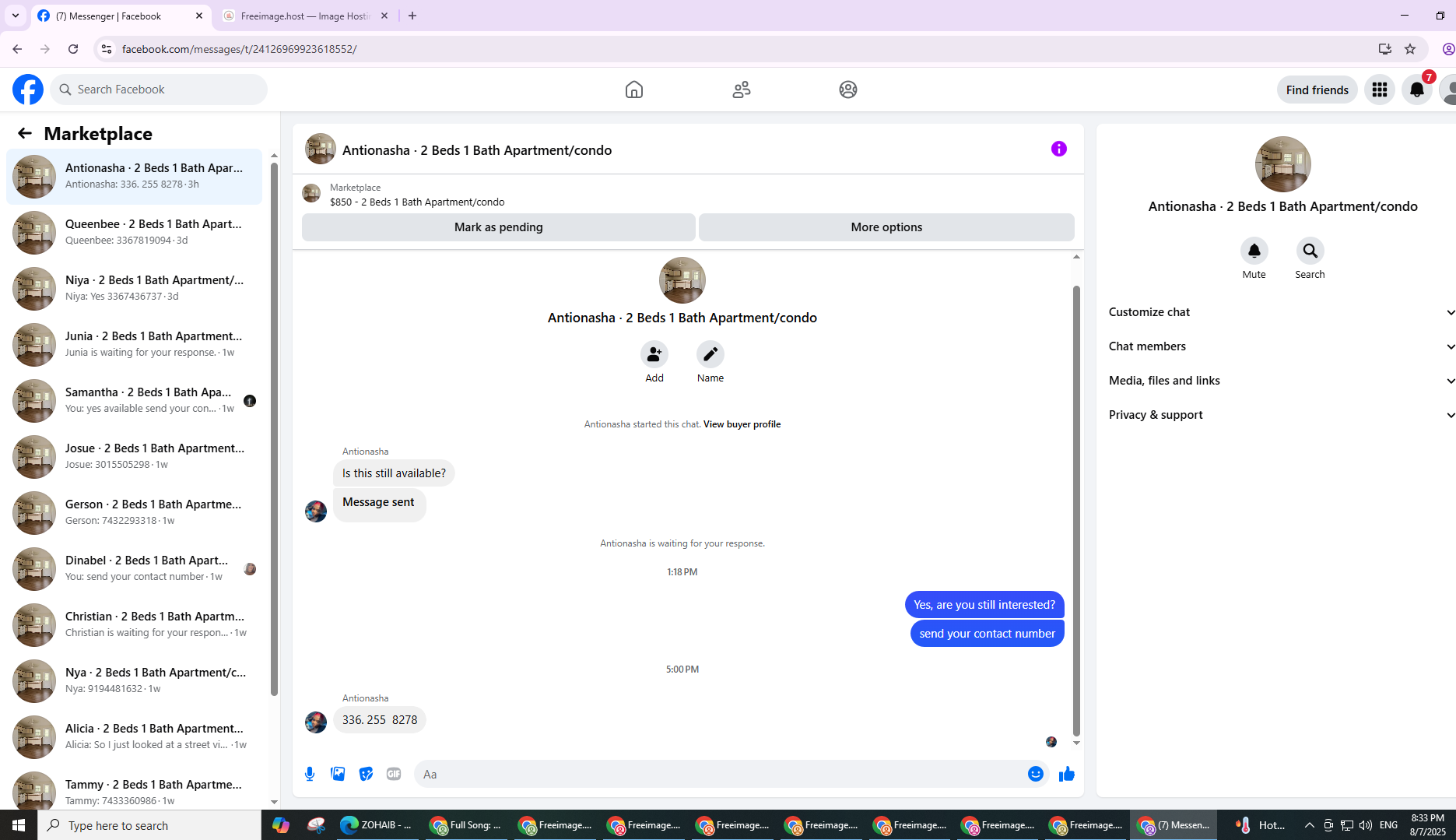Expand Customize chat section

[1282, 312]
